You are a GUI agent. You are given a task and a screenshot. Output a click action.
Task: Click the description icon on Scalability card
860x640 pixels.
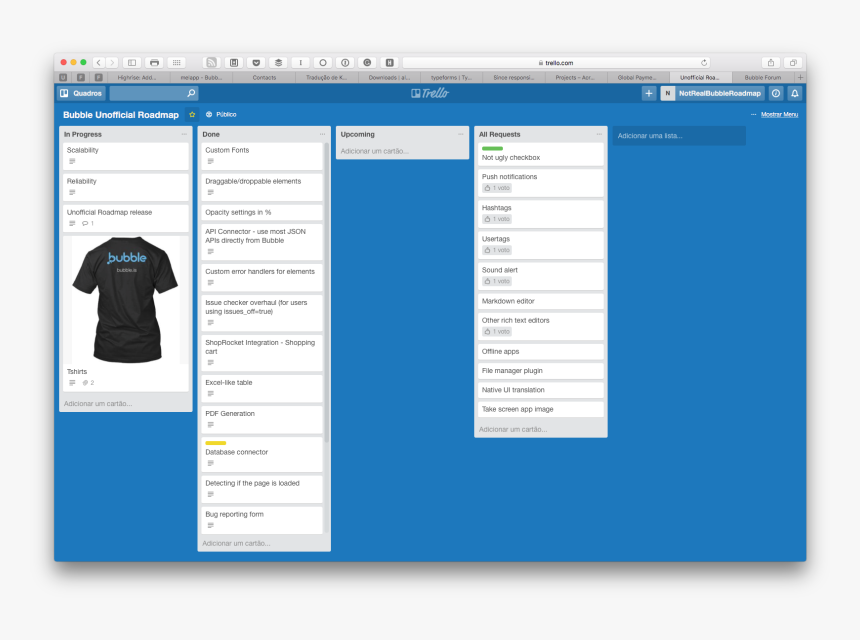point(72,161)
